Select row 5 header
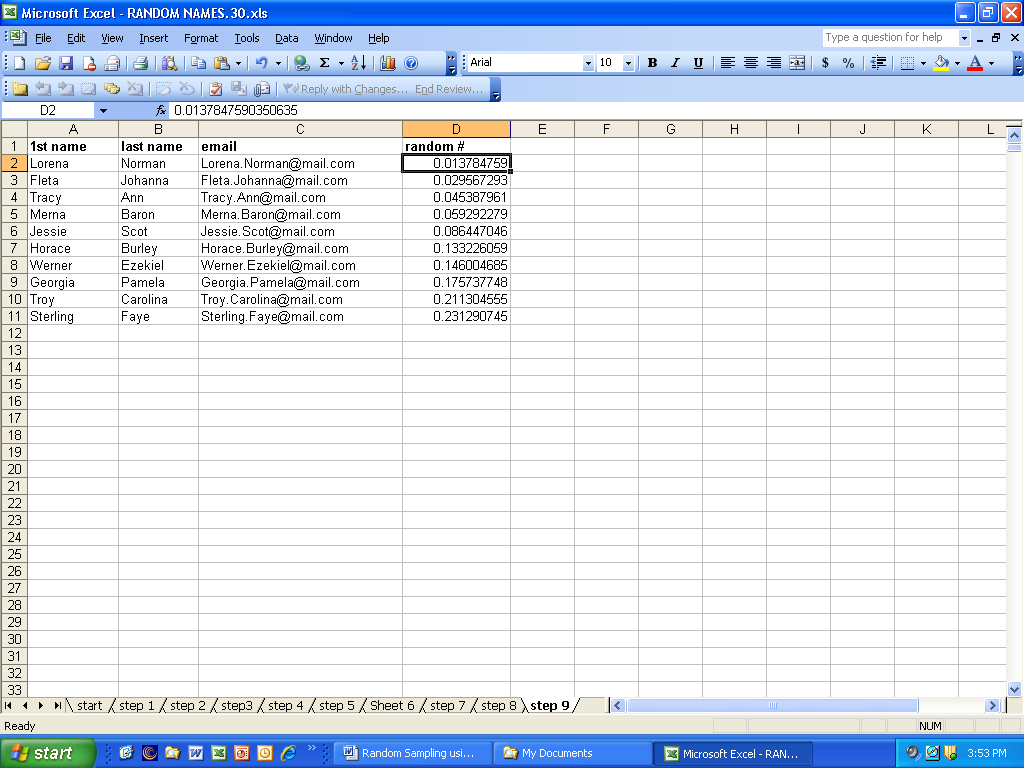Viewport: 1024px width, 768px height. click(14, 214)
